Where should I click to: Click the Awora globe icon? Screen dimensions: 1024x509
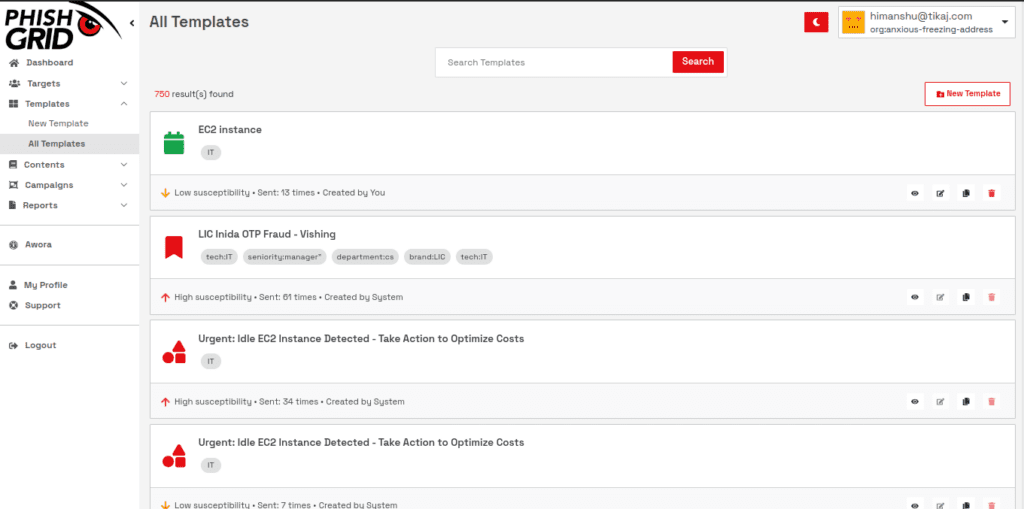coord(13,245)
